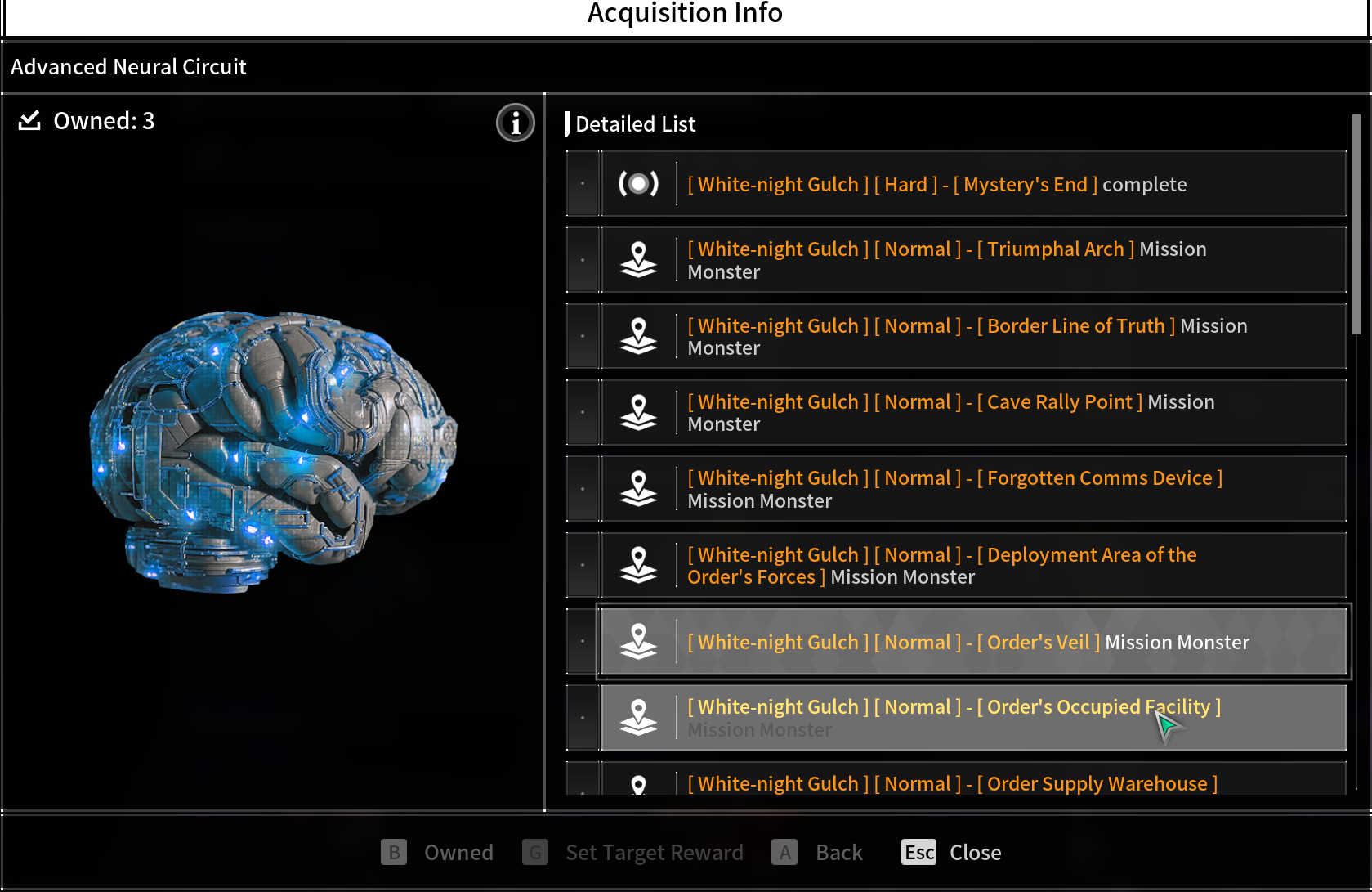The width and height of the screenshot is (1372, 892).
Task: Toggle marker box for Cave Rally Point
Action: [x=583, y=412]
